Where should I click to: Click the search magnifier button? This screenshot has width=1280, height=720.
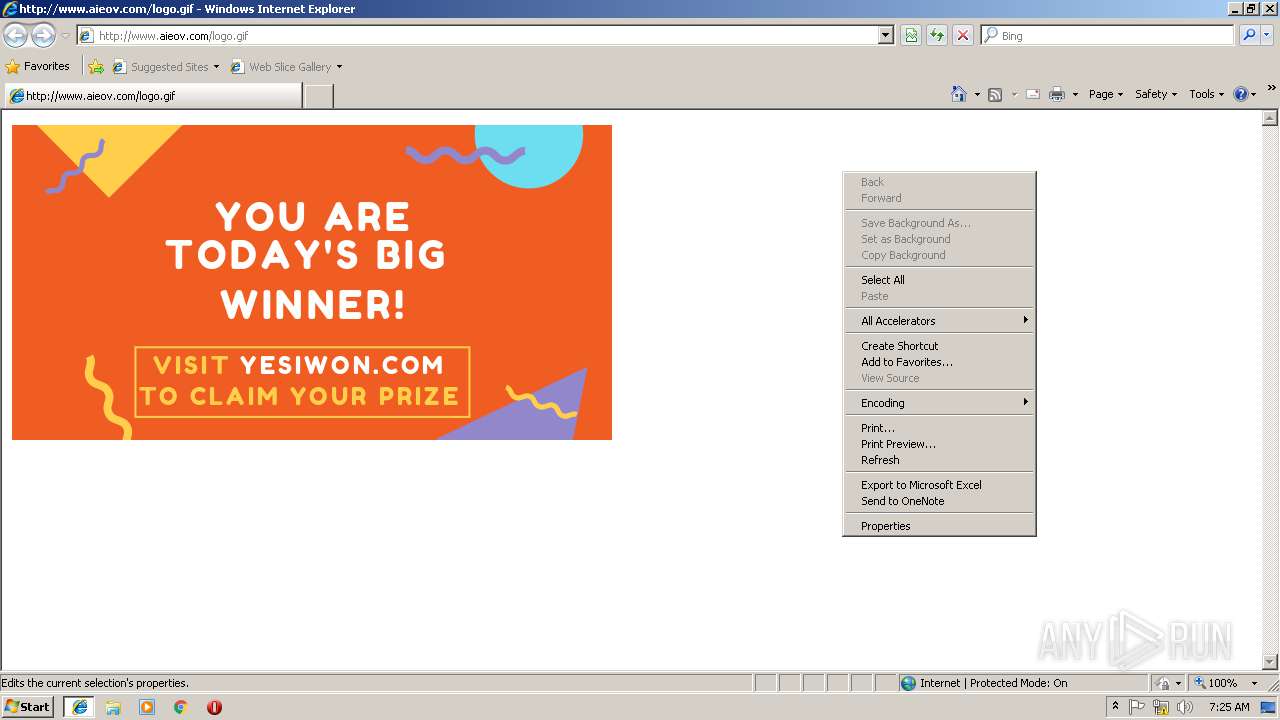point(1249,35)
